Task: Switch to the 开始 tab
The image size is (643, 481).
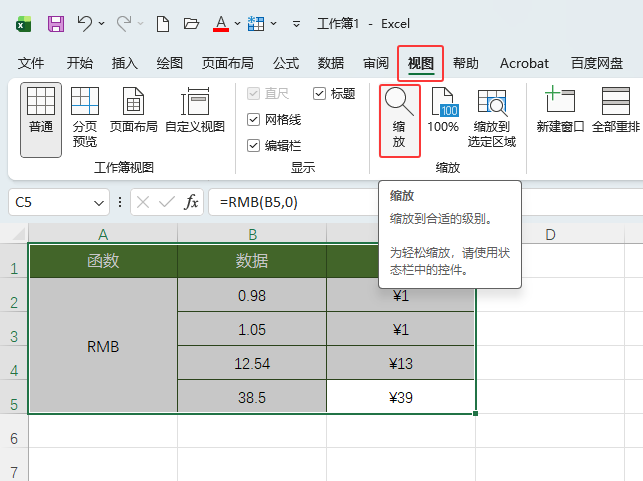Action: [x=80, y=63]
